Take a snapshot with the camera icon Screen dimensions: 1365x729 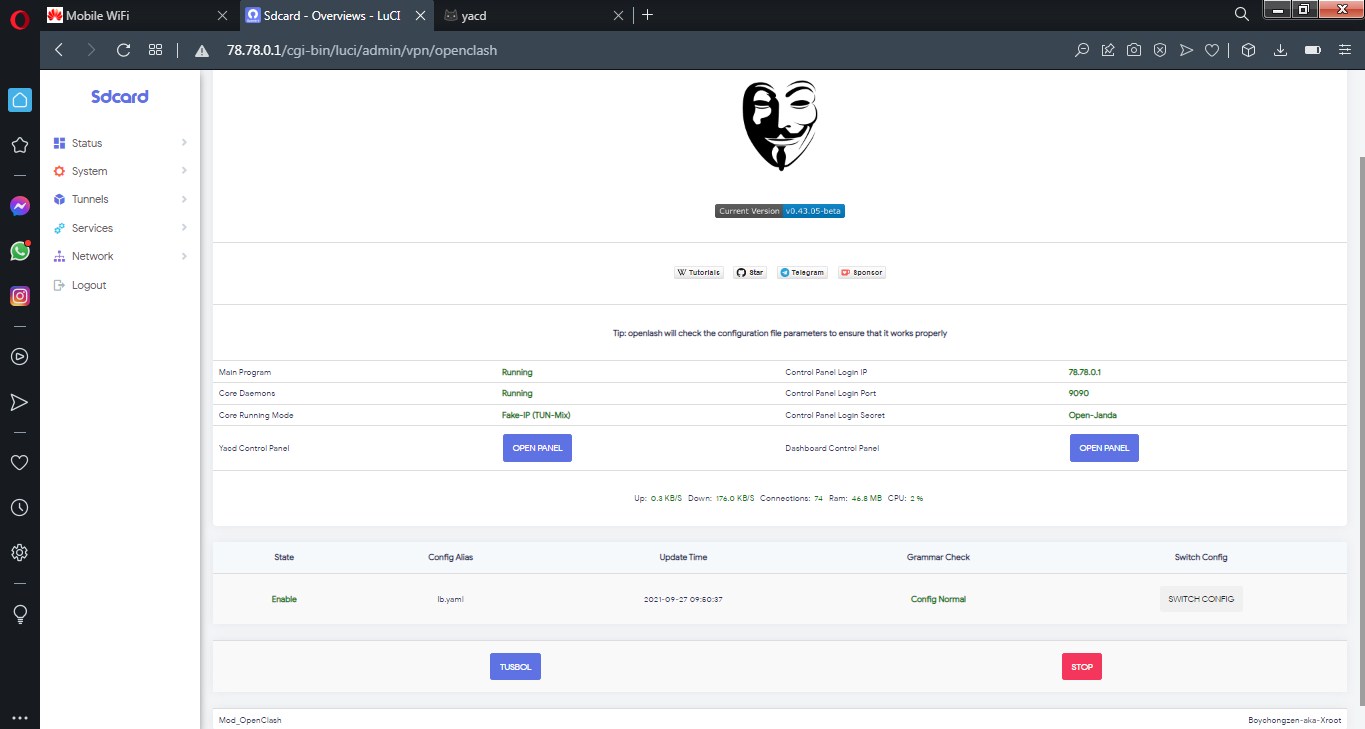1134,50
